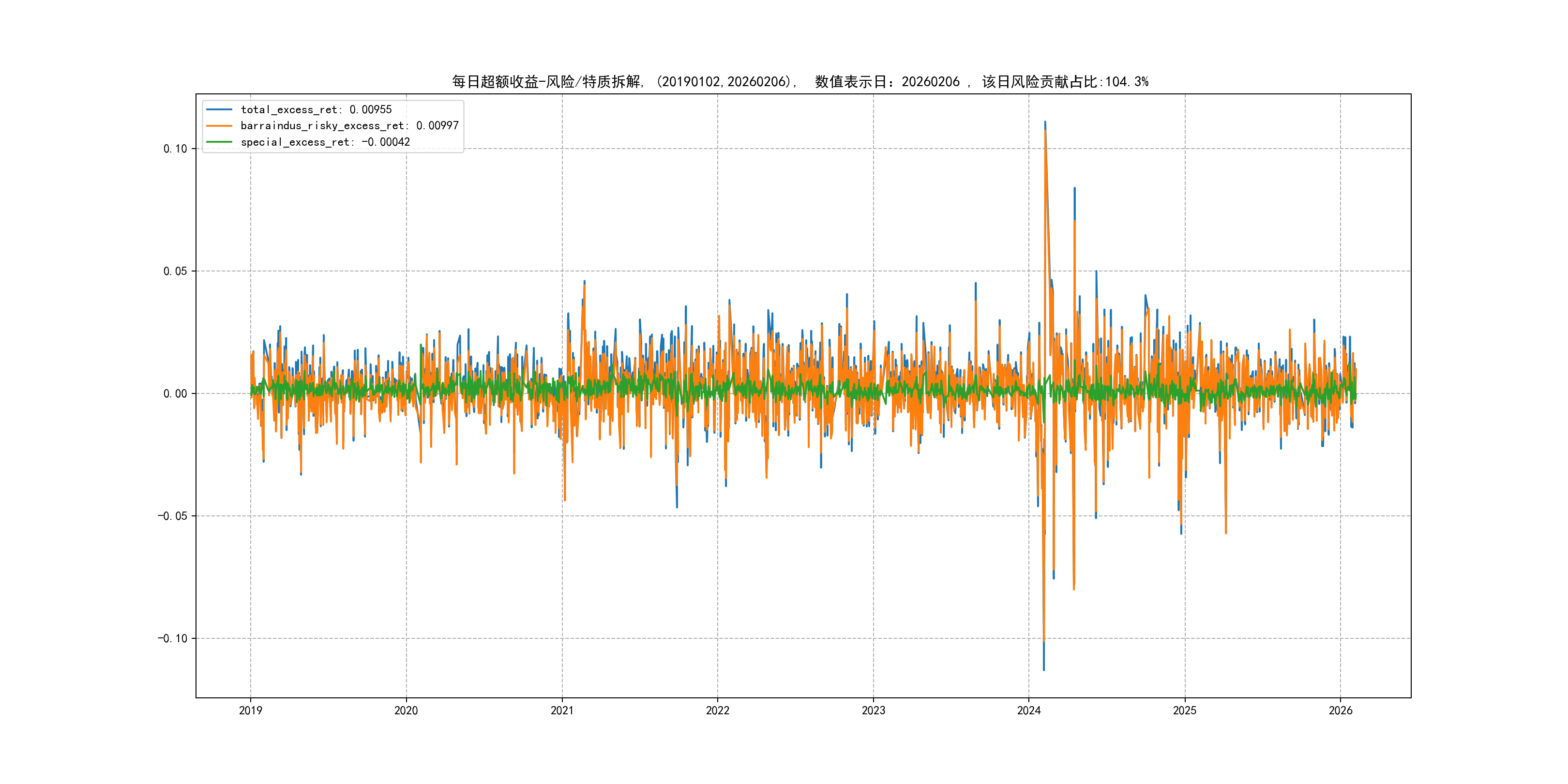Click the 2020 x-axis tick label
This screenshot has width=1568, height=784.
click(x=406, y=710)
